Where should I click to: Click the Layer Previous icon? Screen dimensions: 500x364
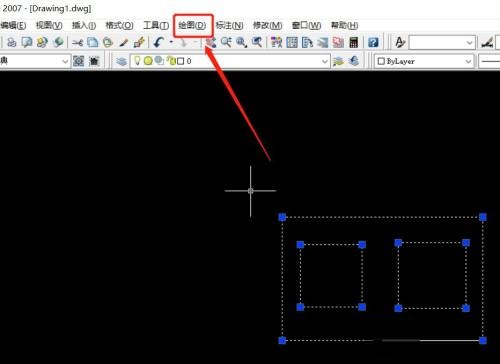click(x=354, y=61)
